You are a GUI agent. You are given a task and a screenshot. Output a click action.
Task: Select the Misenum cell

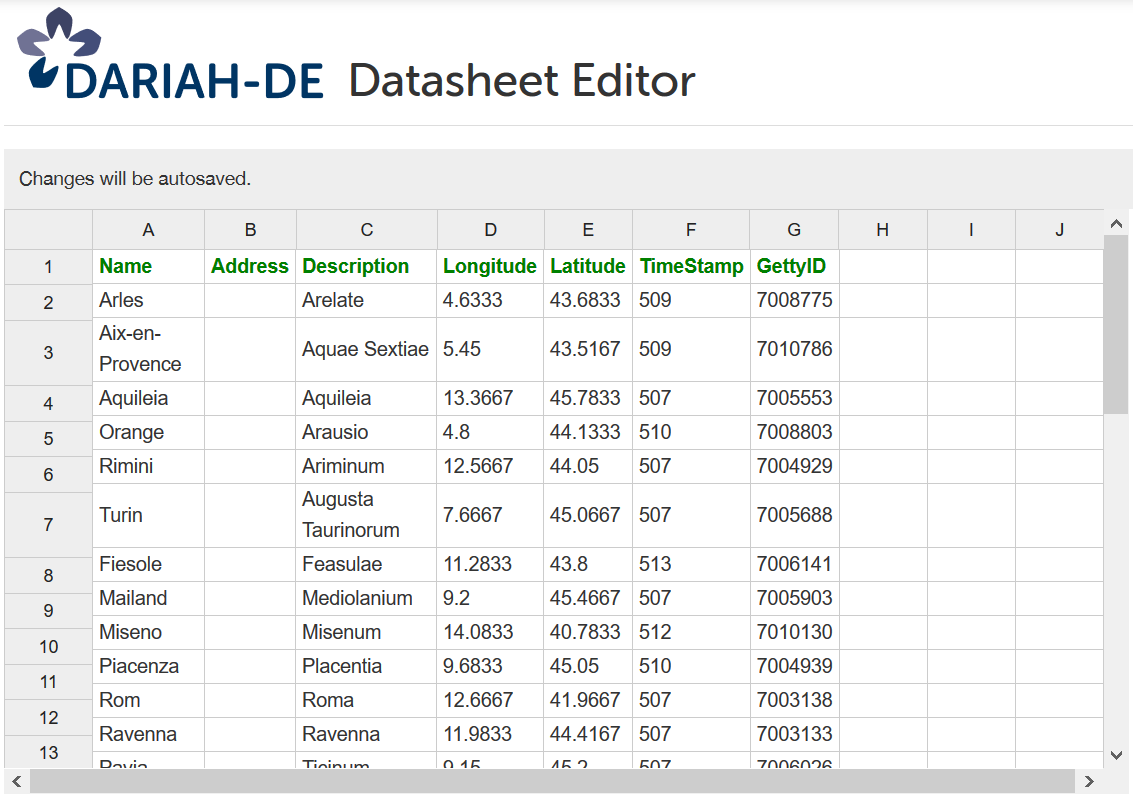point(366,632)
